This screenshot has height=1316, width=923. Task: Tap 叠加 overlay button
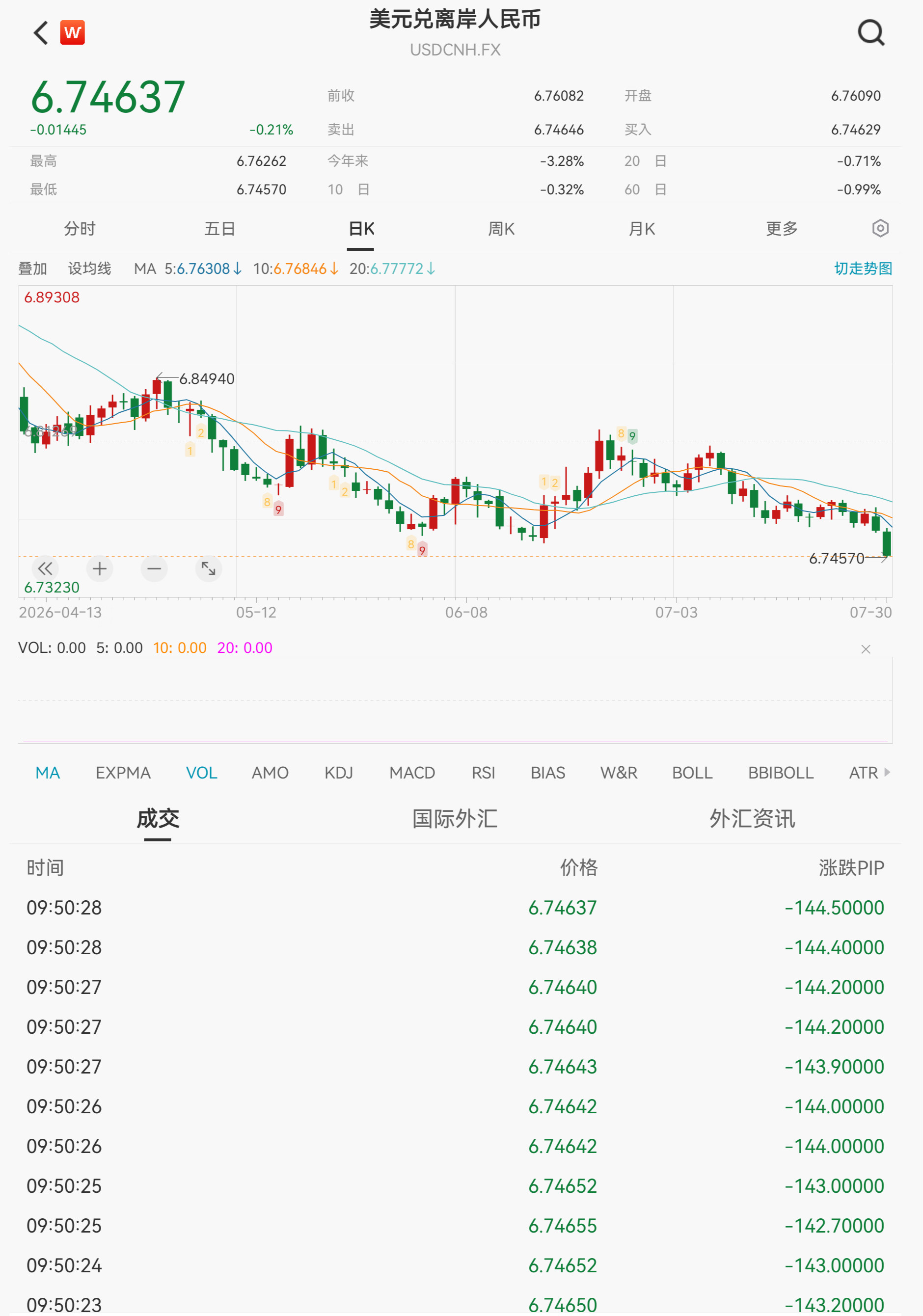pos(33,268)
